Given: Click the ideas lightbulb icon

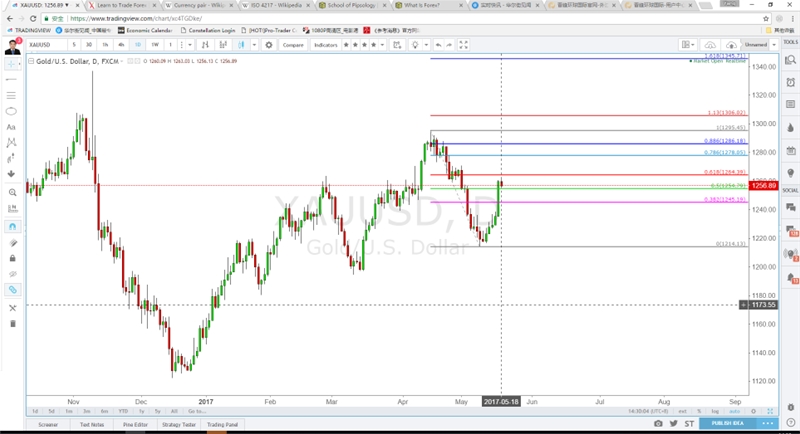Looking at the screenshot, I should pos(415,45).
